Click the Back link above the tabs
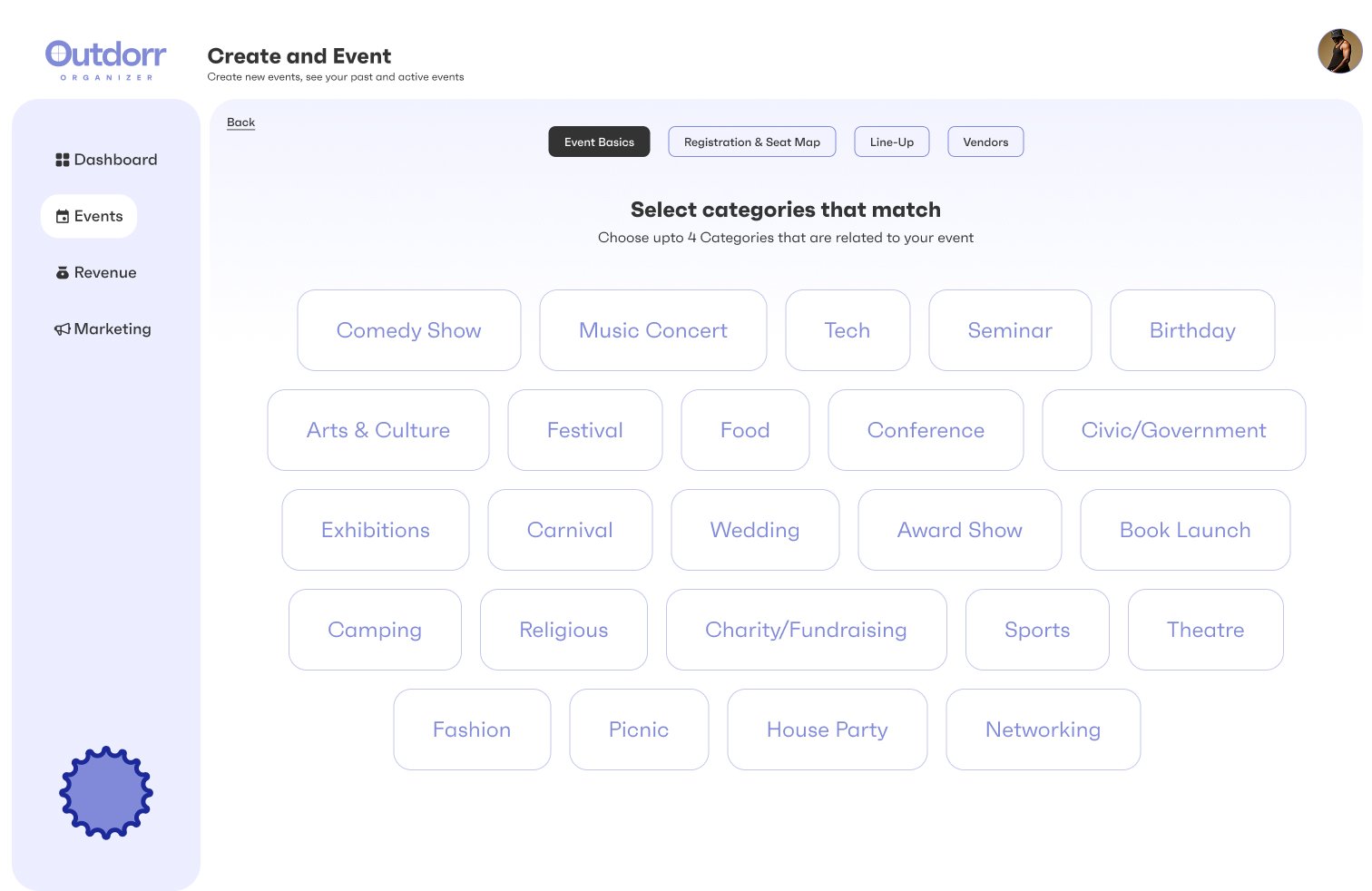This screenshot has width=1372, height=891. pyautogui.click(x=240, y=122)
